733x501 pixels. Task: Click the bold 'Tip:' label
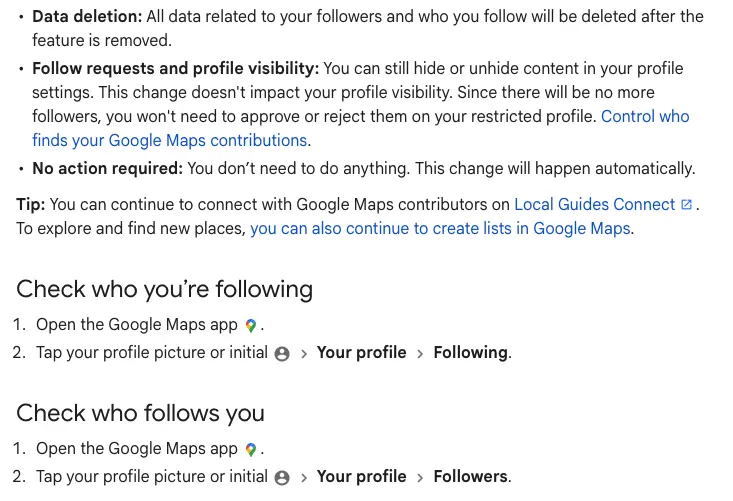(x=30, y=204)
